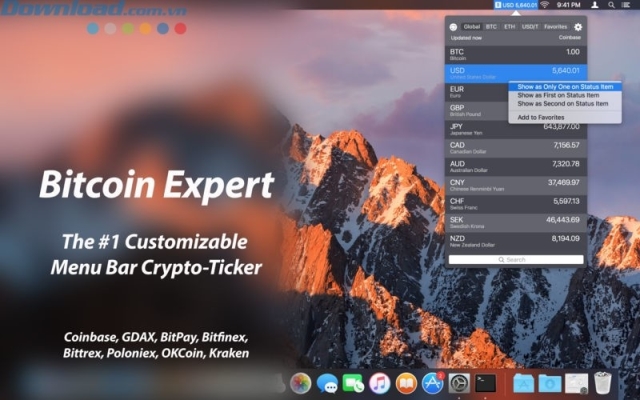Select the BTC Bitcoin row
640x400 pixels.
(x=516, y=55)
